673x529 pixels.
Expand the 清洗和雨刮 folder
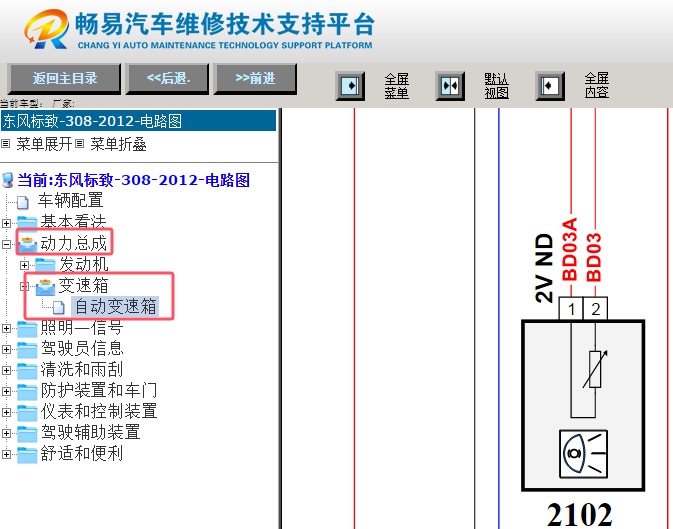[x=6, y=370]
